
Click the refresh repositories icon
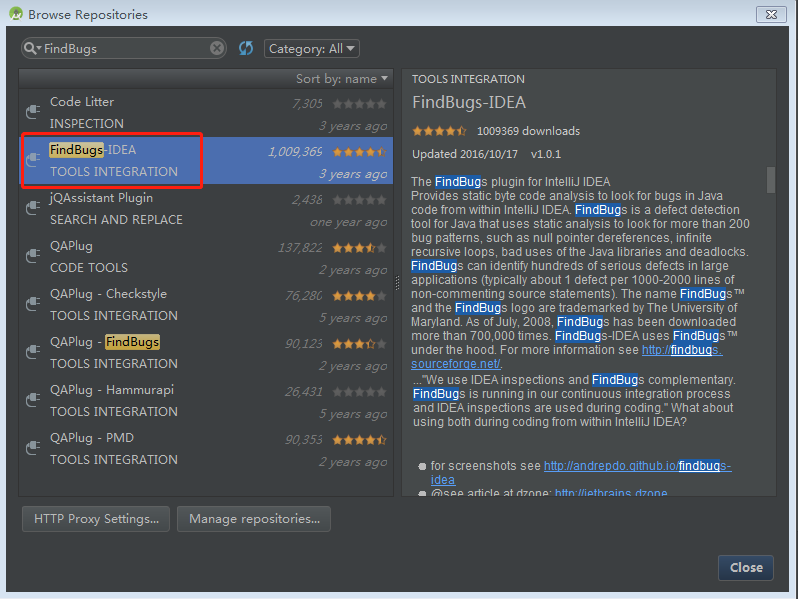(x=246, y=48)
